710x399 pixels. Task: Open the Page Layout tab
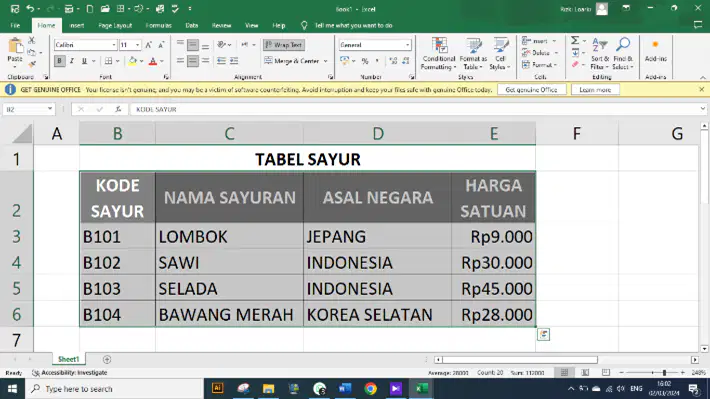point(115,25)
